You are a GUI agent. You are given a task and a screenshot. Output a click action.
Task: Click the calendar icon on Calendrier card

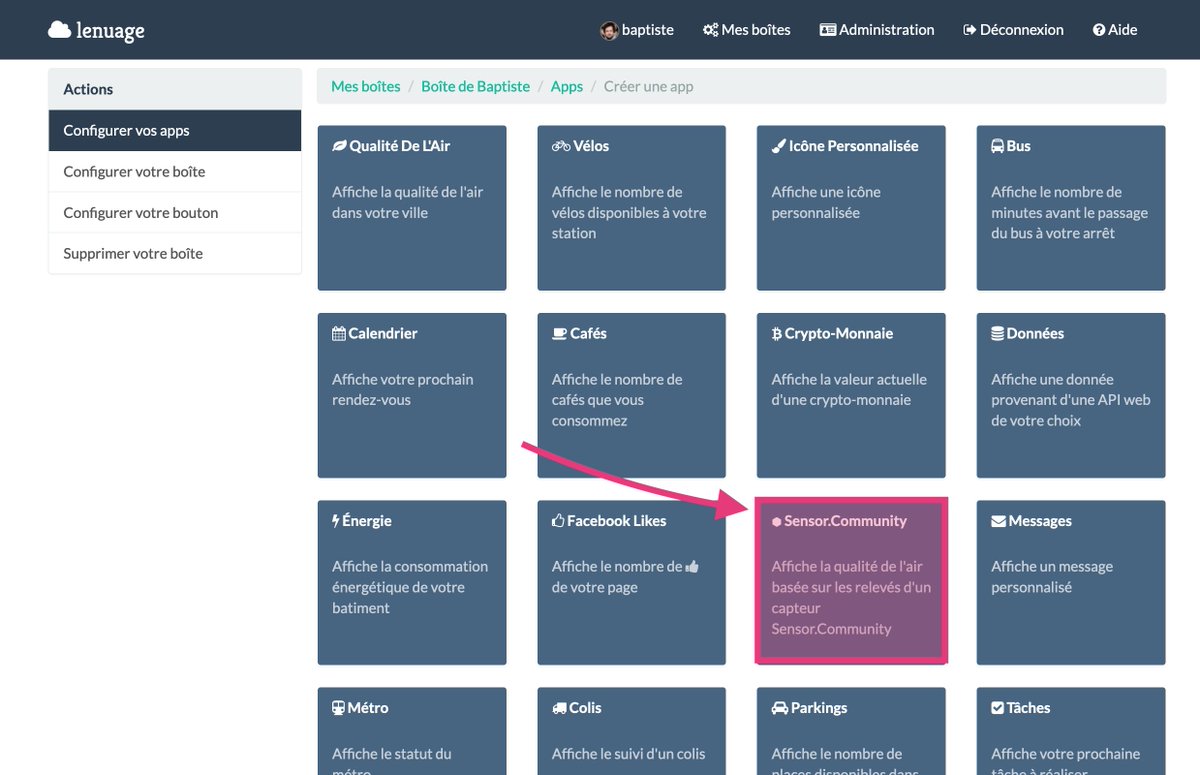pos(339,333)
